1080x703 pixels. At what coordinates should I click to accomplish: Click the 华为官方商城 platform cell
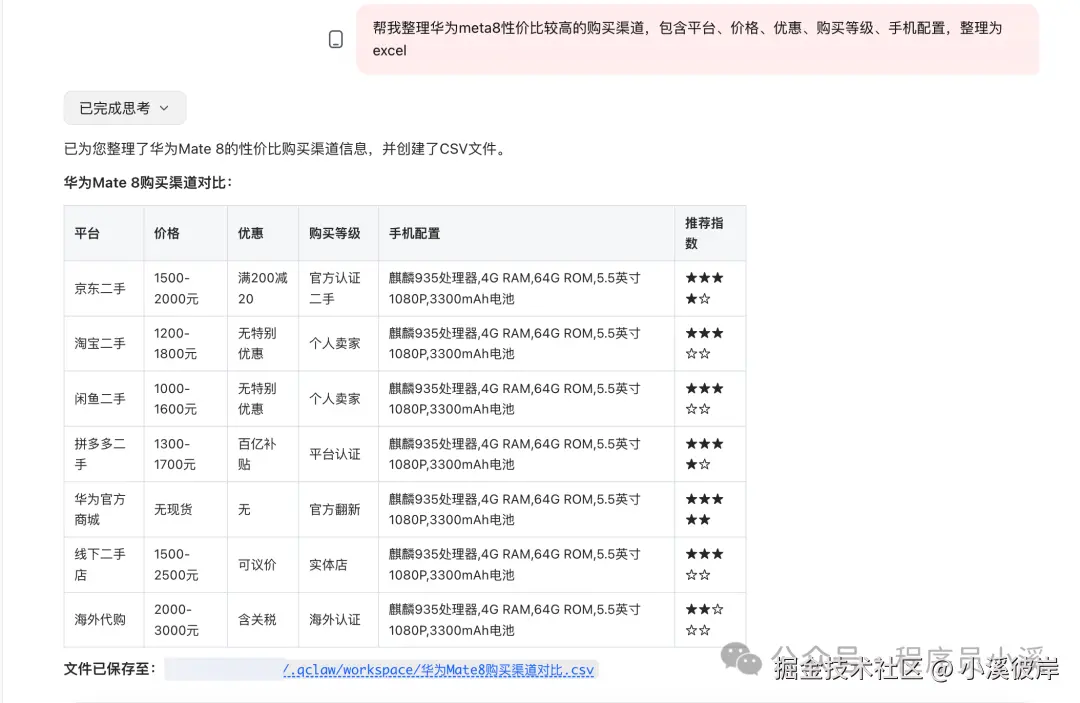(104, 510)
